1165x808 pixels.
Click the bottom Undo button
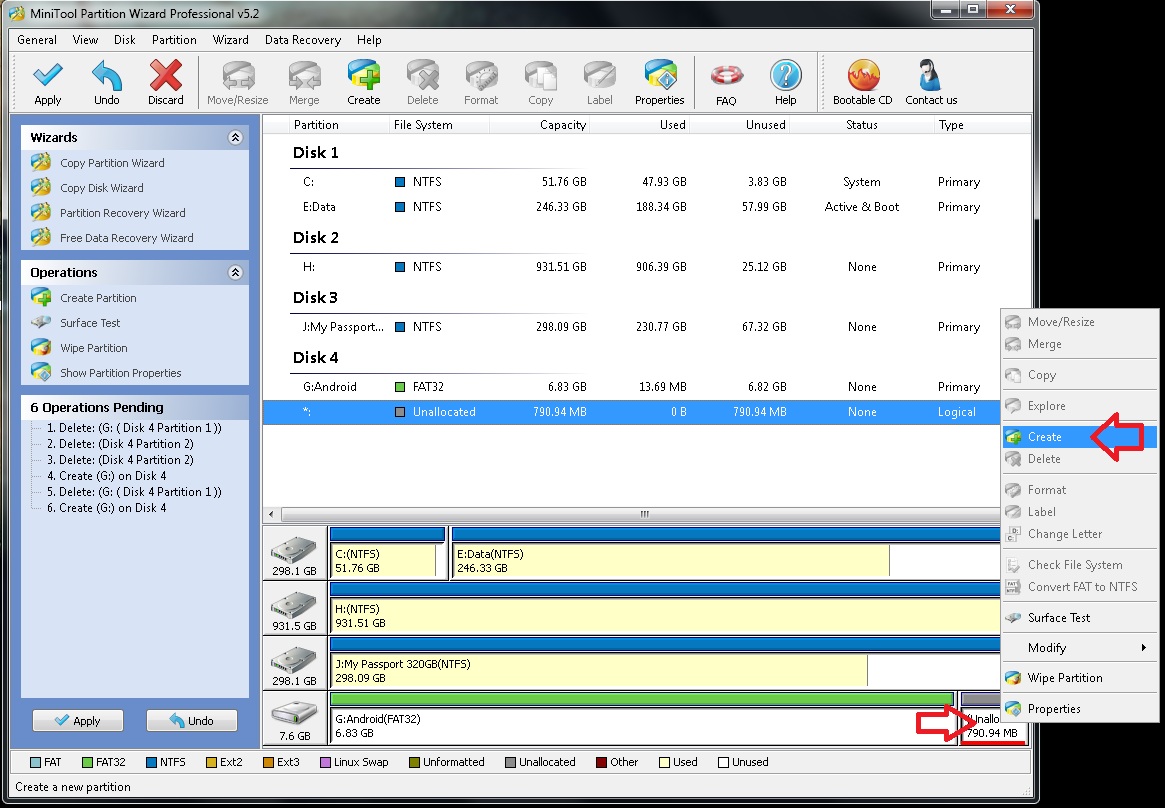point(192,720)
